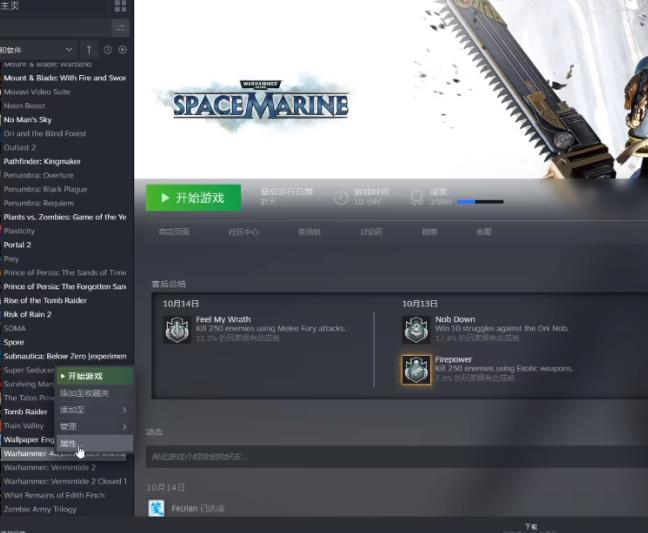Select Outlast 2 in library

20,148
